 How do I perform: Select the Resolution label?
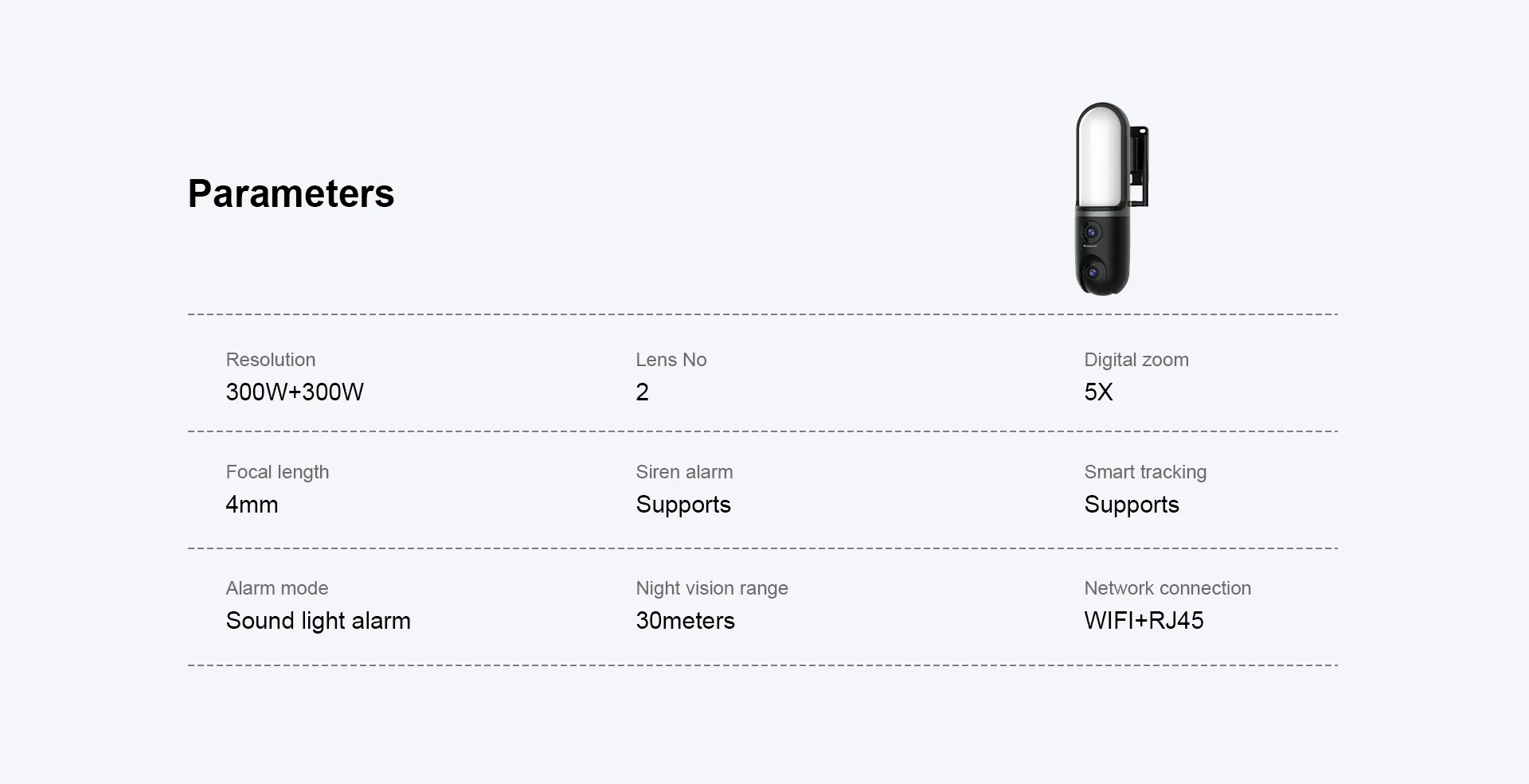point(271,360)
